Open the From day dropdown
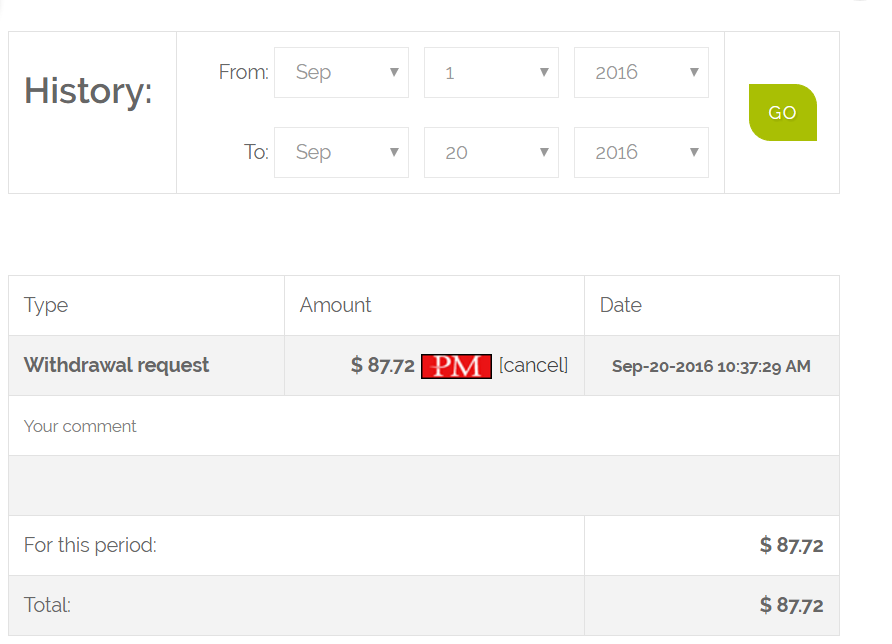Screen dimensions: 892x644 [x=491, y=73]
